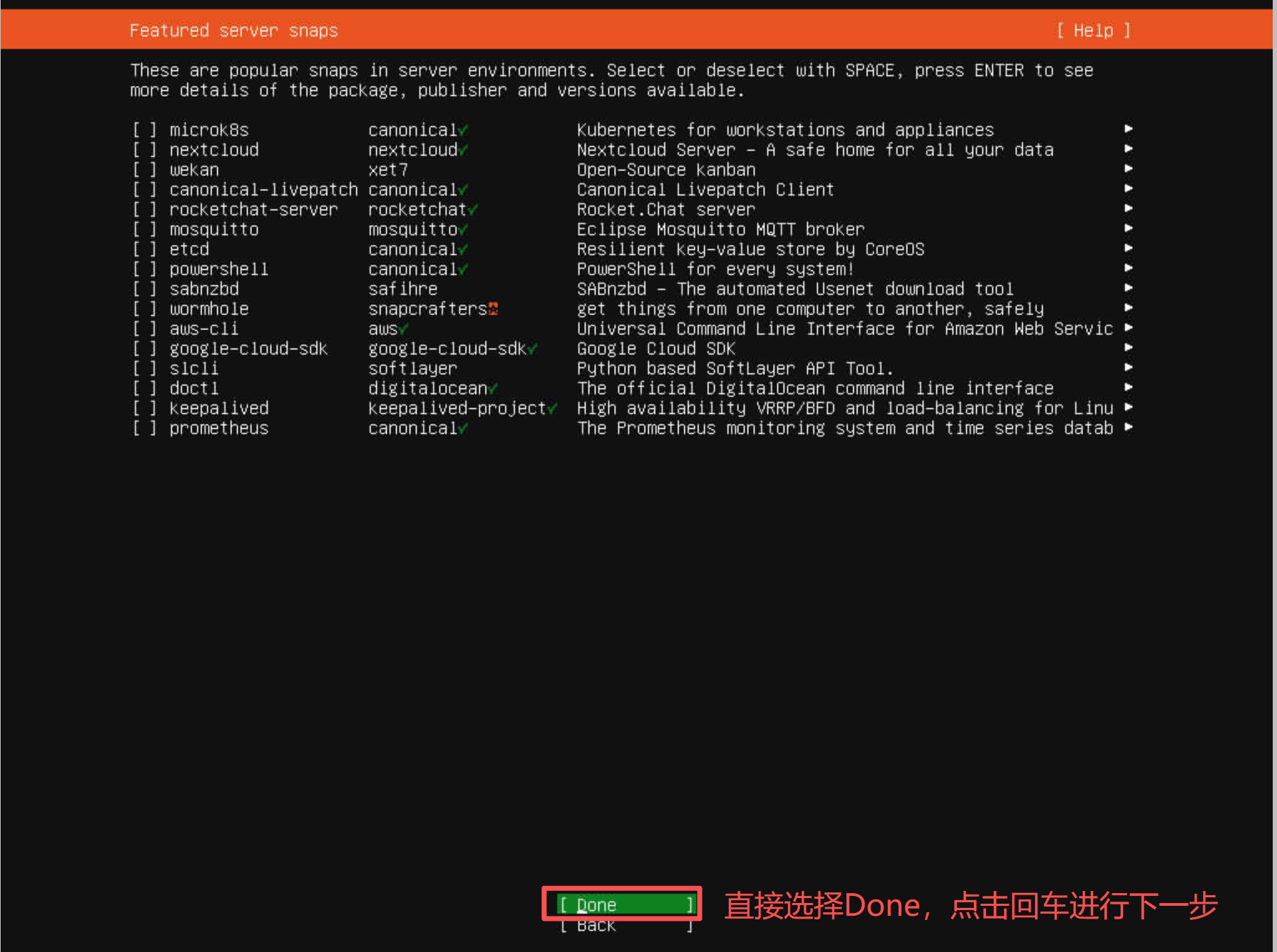Open the Help menu in the header
Screen dimensions: 1277x952
tap(1093, 31)
